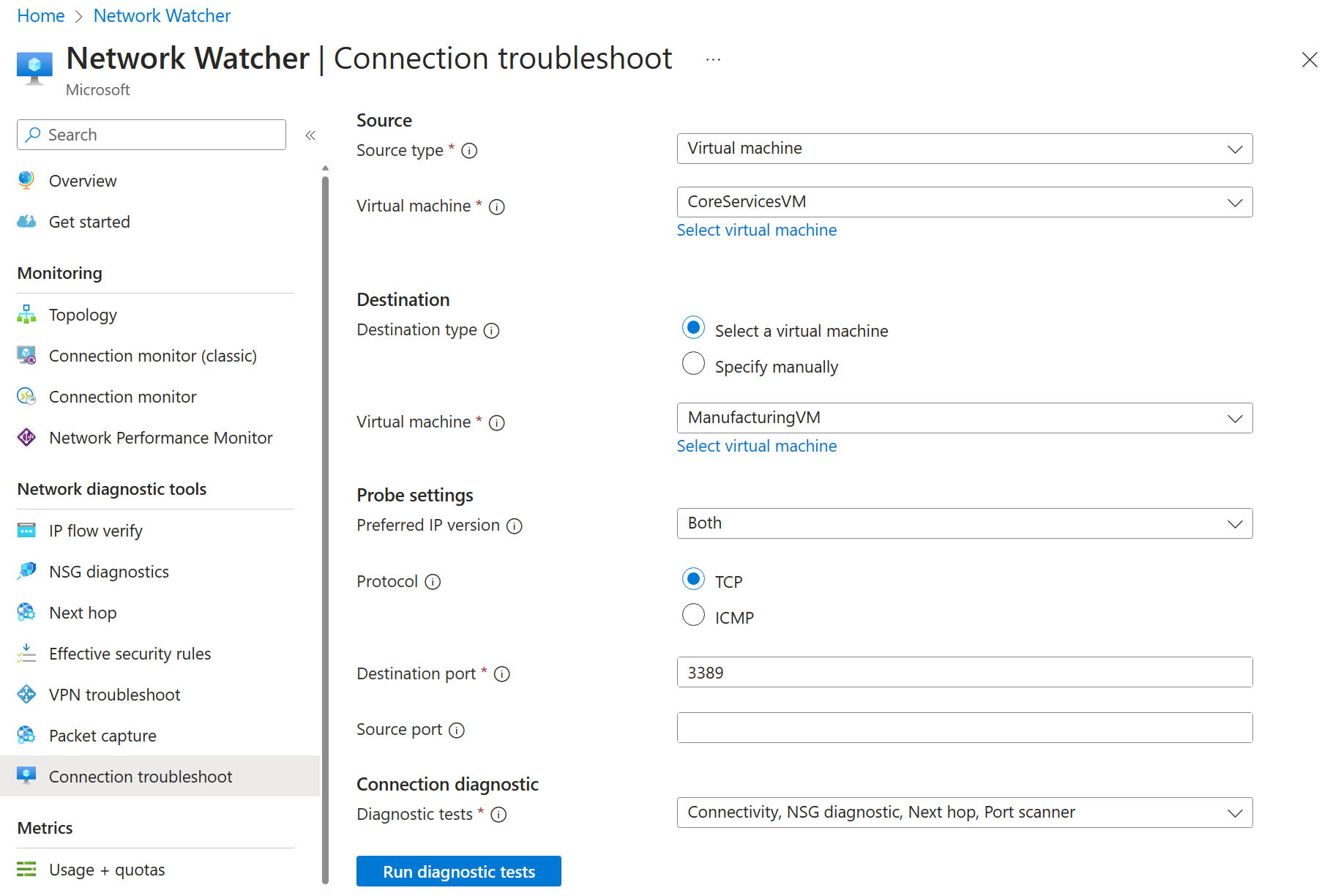The height and width of the screenshot is (896, 1330).
Task: Navigate to the Overview page
Action: click(82, 180)
